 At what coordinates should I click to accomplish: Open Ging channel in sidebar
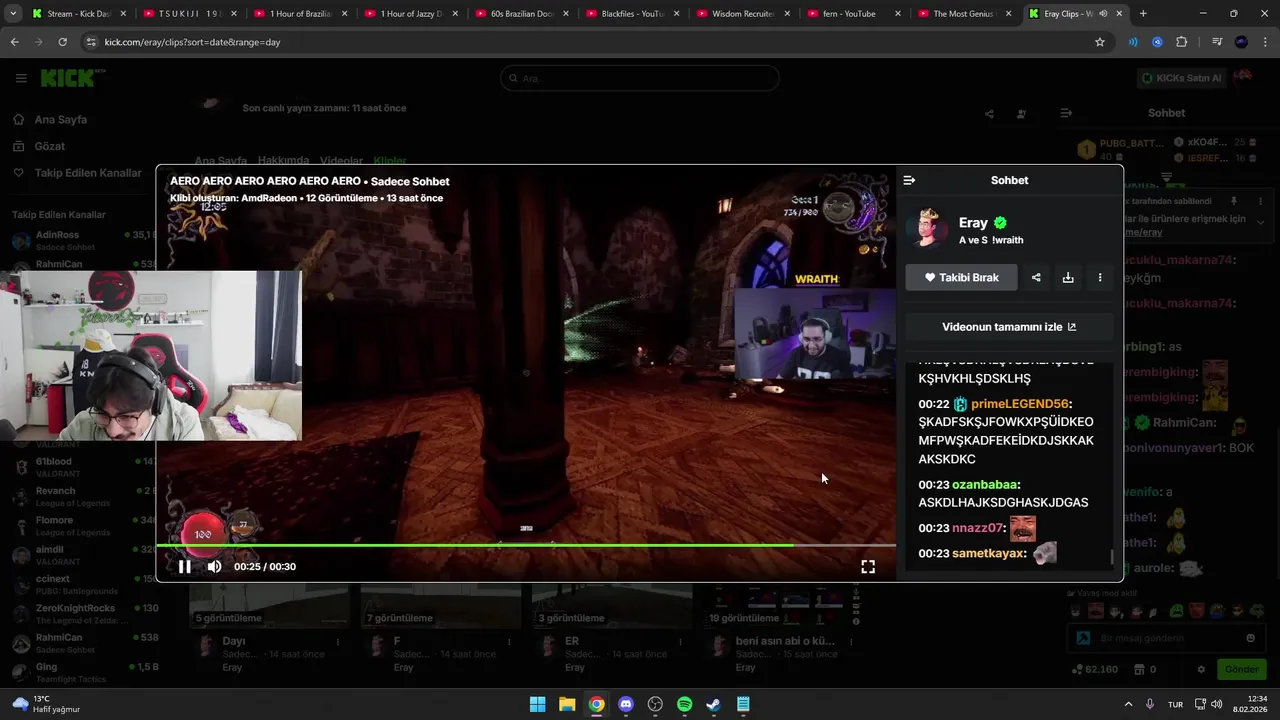coord(85,672)
